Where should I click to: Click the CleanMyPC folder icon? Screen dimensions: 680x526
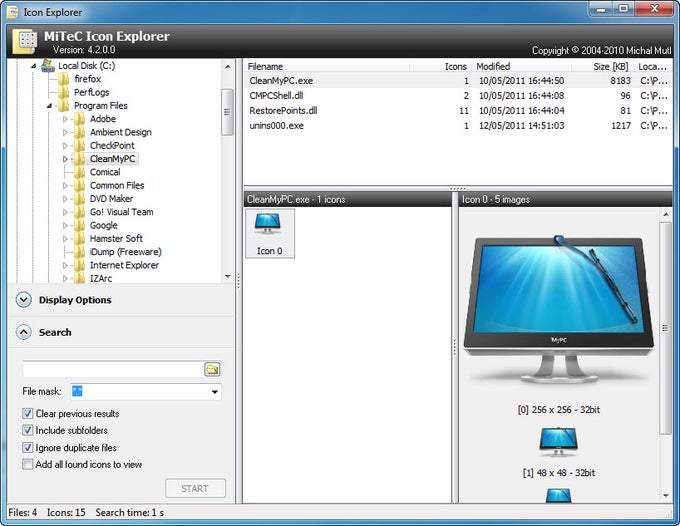click(x=79, y=159)
